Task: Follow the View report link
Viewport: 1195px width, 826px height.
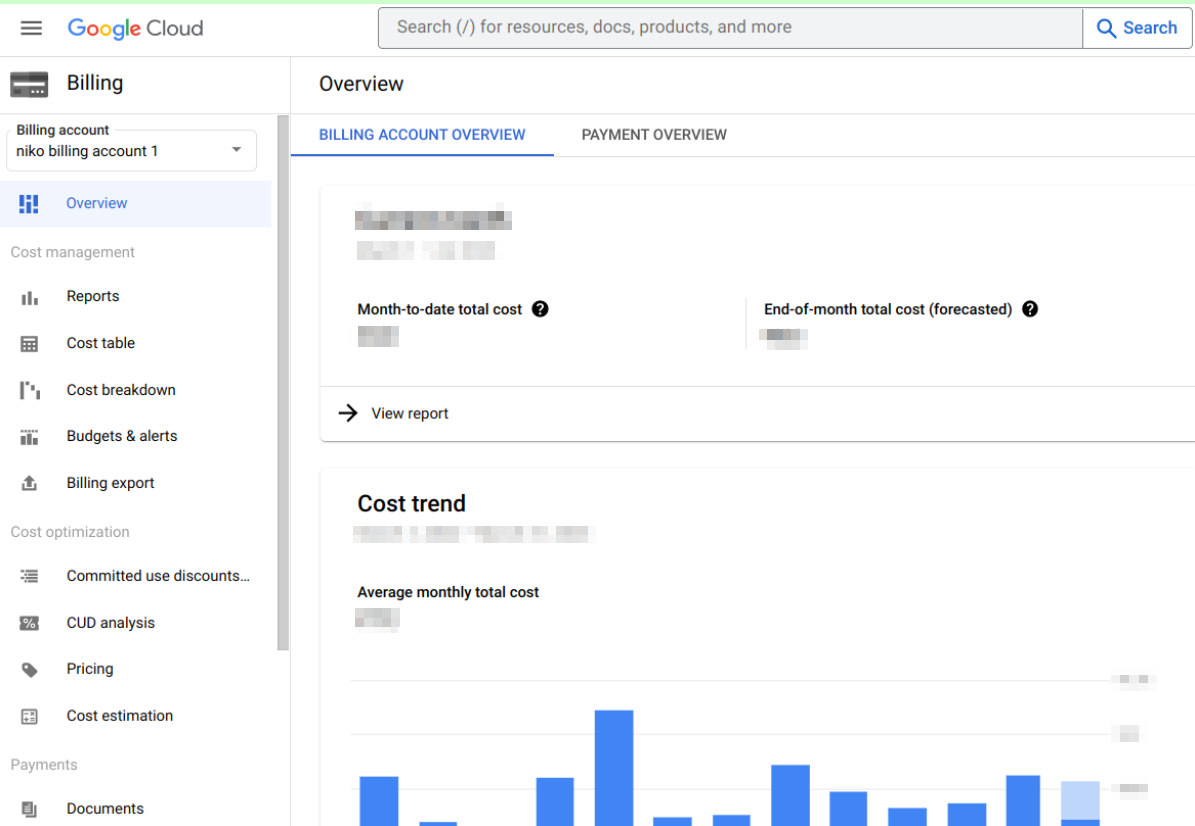Action: tap(410, 413)
